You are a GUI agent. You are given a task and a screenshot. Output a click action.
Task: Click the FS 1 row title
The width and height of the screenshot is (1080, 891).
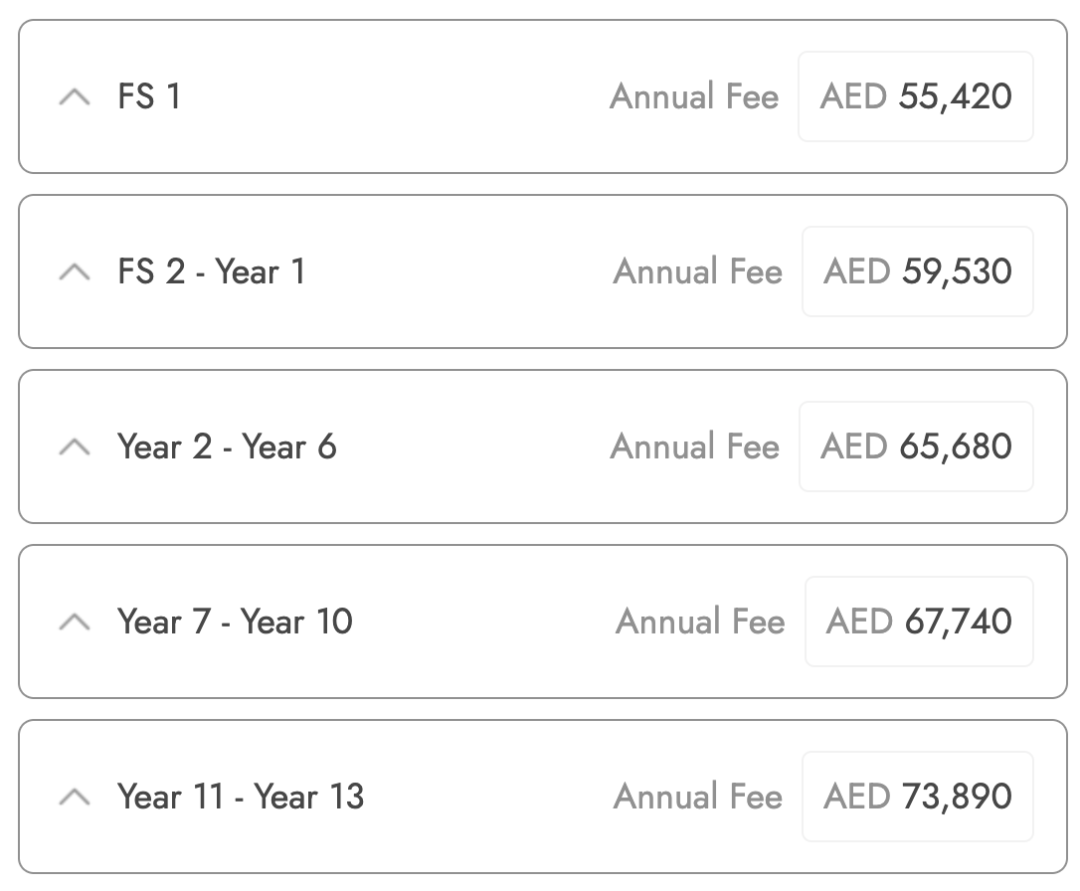(x=149, y=97)
